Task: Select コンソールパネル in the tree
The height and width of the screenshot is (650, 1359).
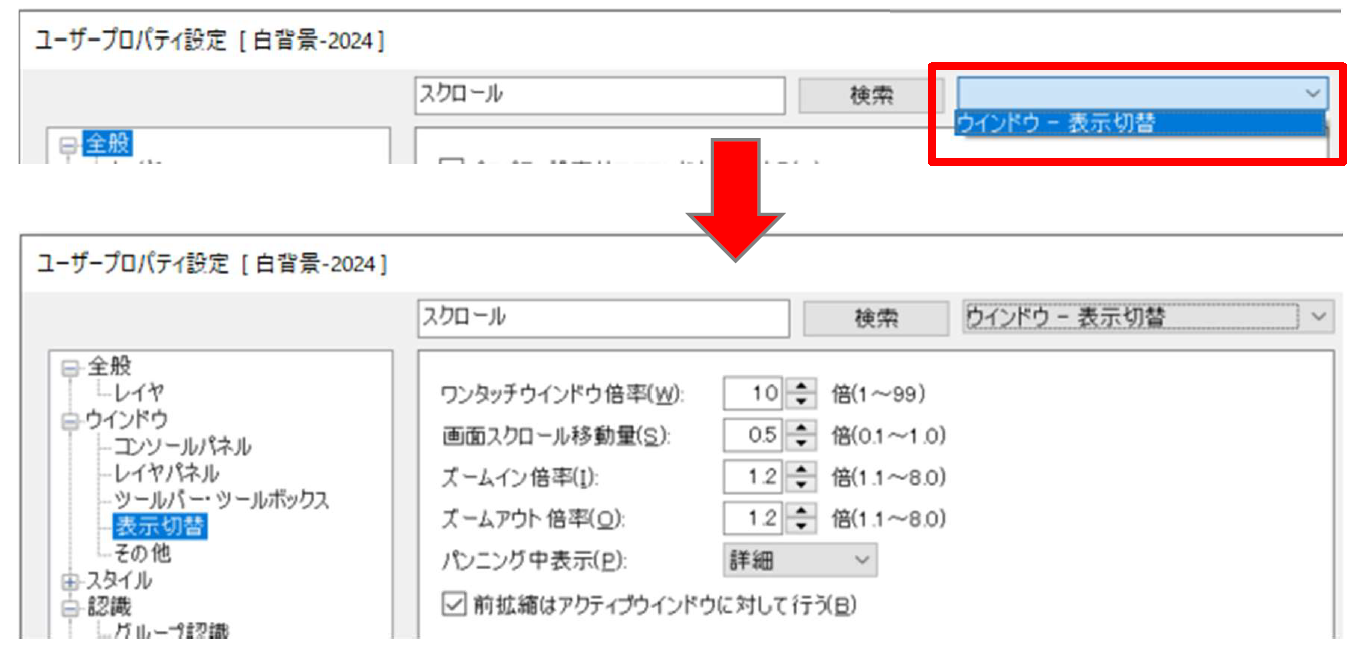Action: point(182,446)
